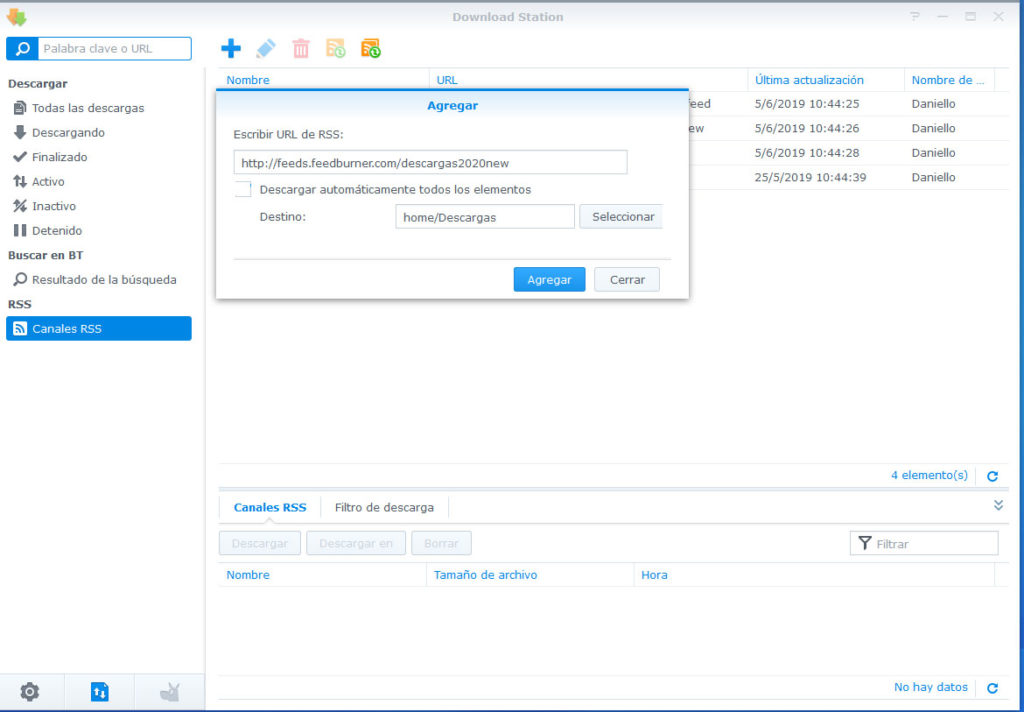
Task: Sort by Tamaño de archivo column header
Action: pyautogui.click(x=530, y=575)
